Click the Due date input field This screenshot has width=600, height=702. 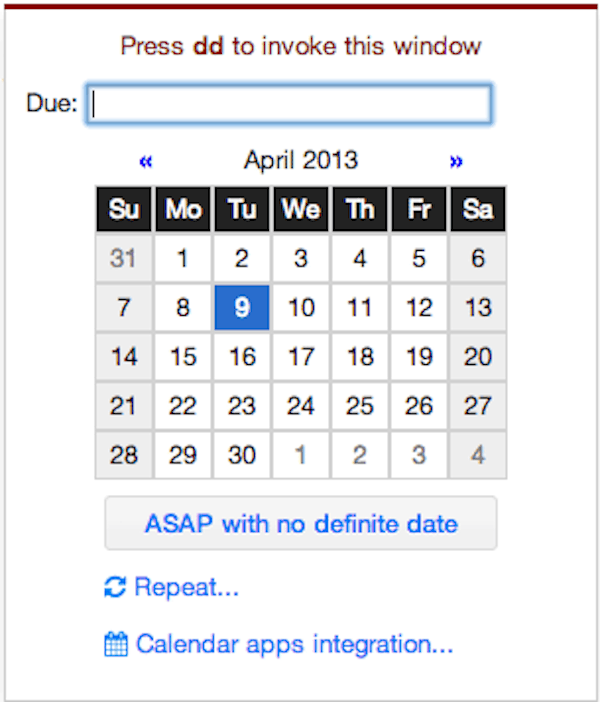coord(289,104)
